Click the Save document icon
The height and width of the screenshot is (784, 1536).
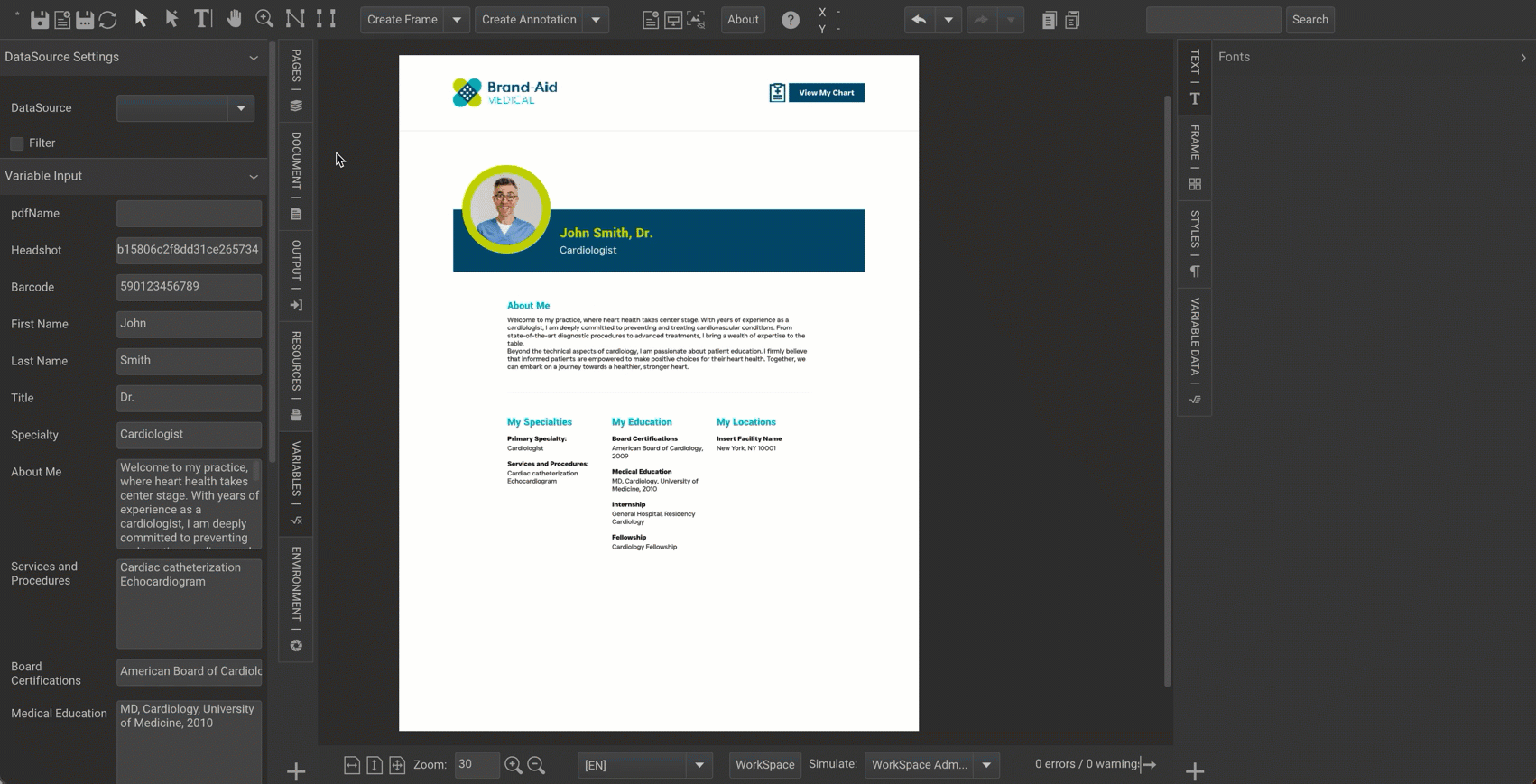click(40, 19)
